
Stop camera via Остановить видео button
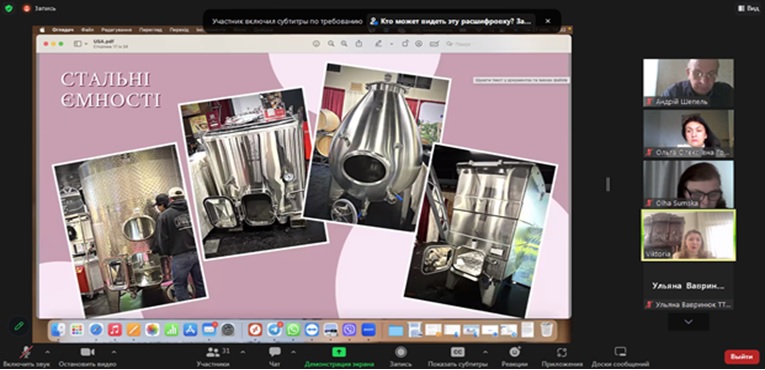click(87, 357)
